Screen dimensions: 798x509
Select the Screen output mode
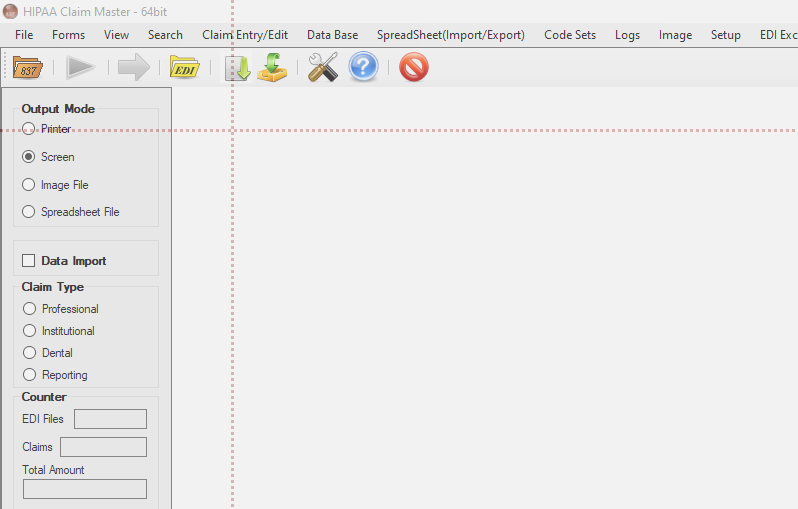click(x=28, y=157)
